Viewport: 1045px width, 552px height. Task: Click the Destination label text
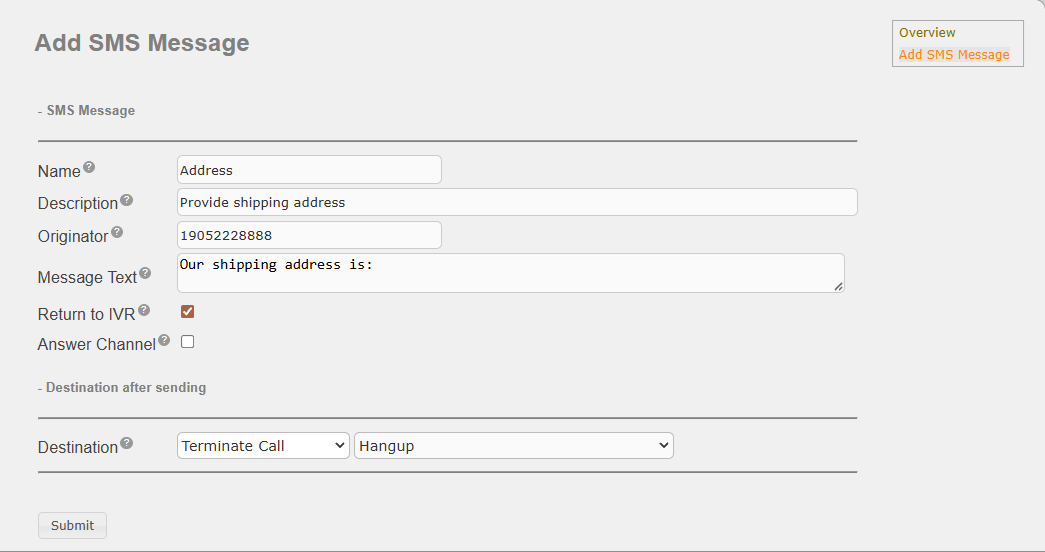click(78, 447)
